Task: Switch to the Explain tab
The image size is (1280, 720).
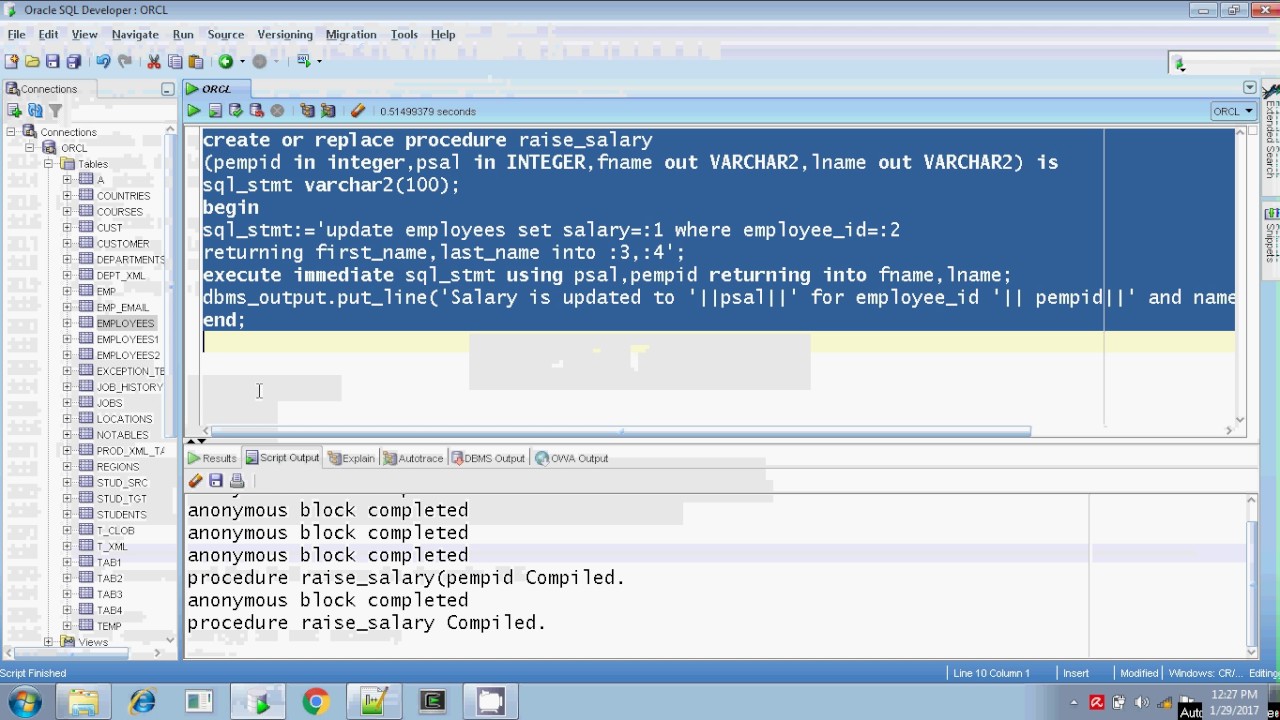Action: coord(351,458)
